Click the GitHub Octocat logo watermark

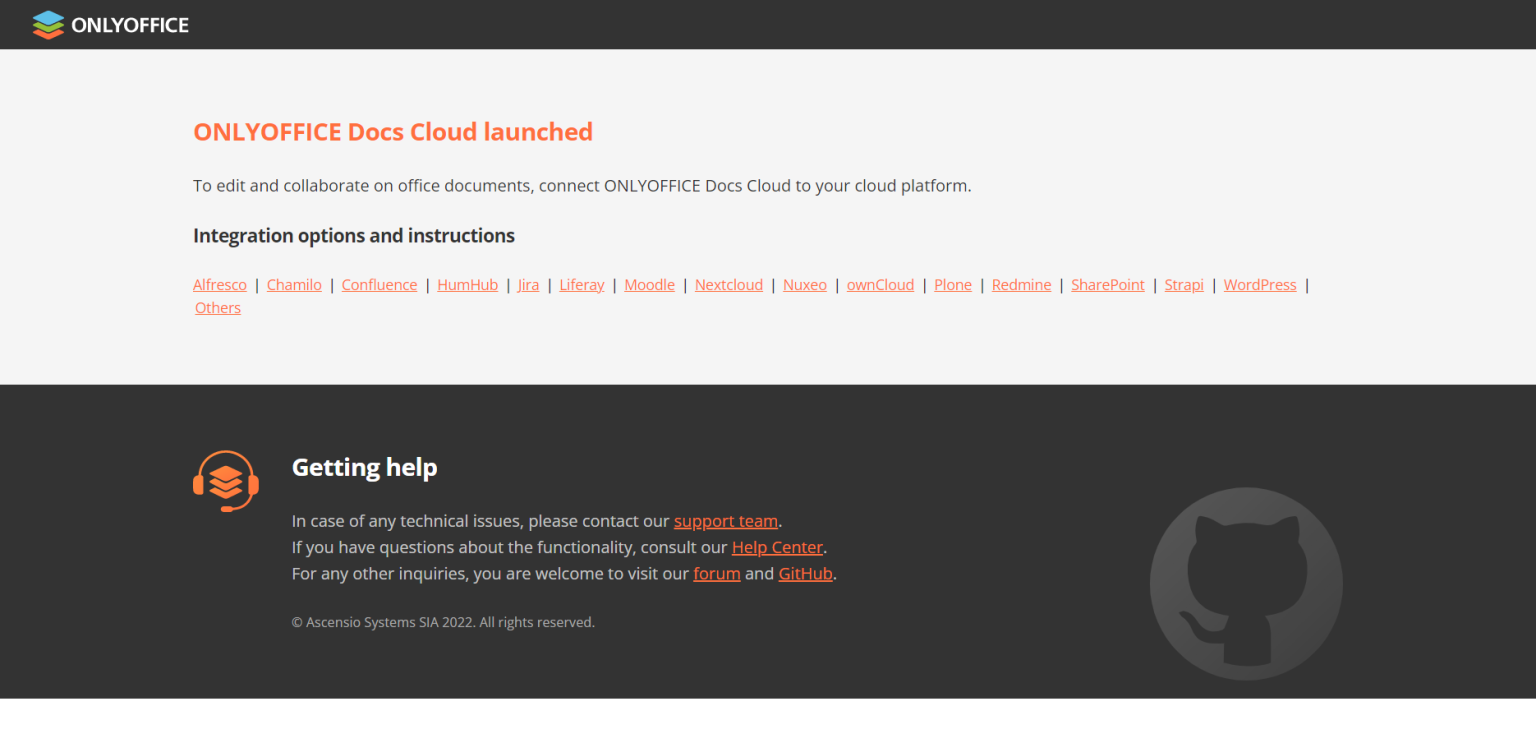(1245, 584)
